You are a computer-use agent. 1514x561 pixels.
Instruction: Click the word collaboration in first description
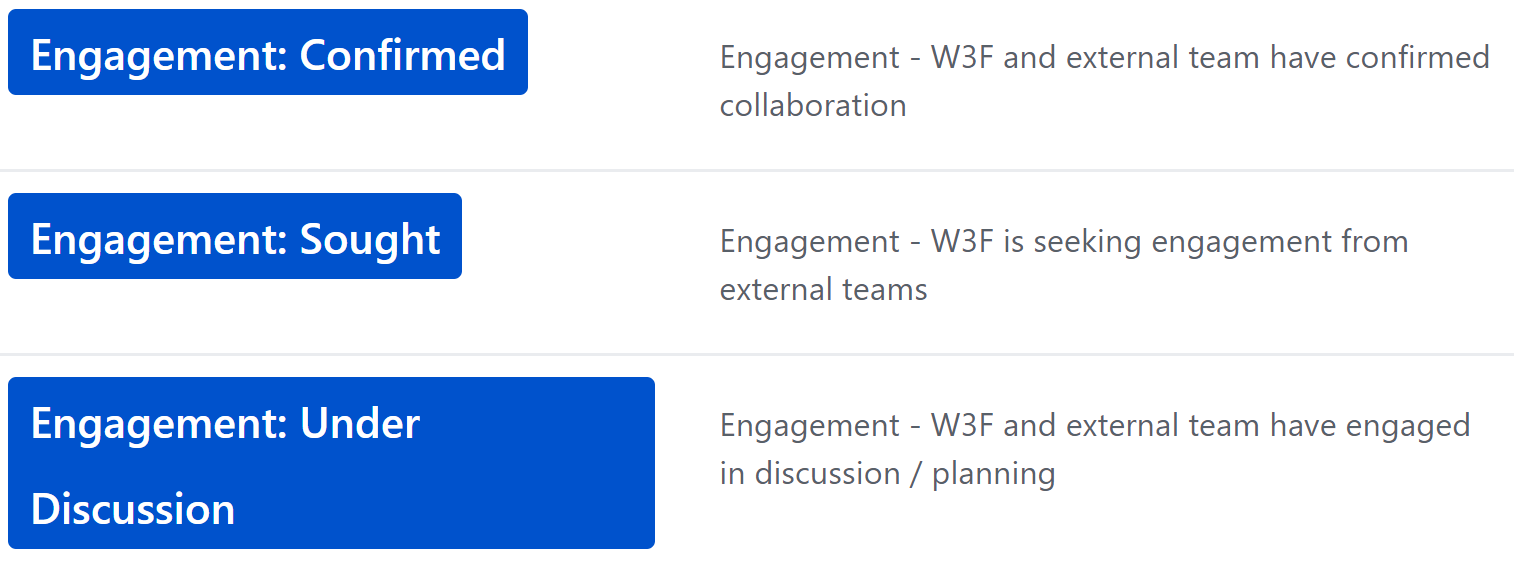[x=813, y=105]
